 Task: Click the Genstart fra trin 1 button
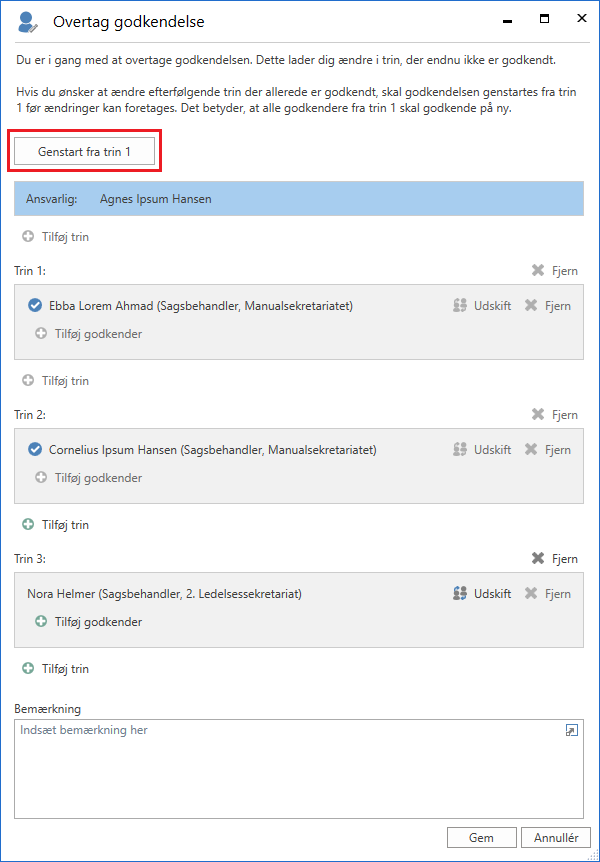84,150
